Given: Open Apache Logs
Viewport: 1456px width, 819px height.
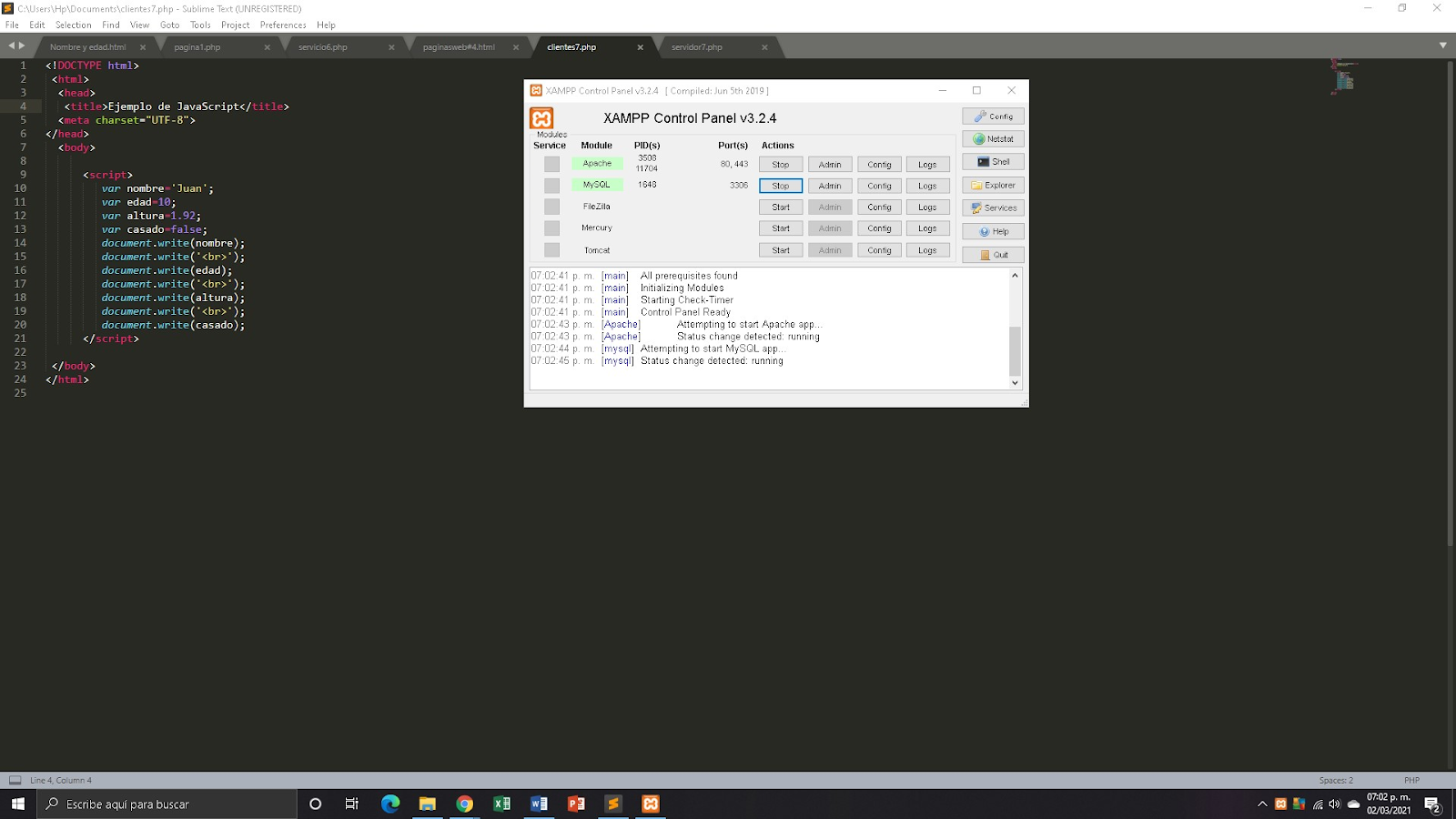Looking at the screenshot, I should tap(927, 165).
